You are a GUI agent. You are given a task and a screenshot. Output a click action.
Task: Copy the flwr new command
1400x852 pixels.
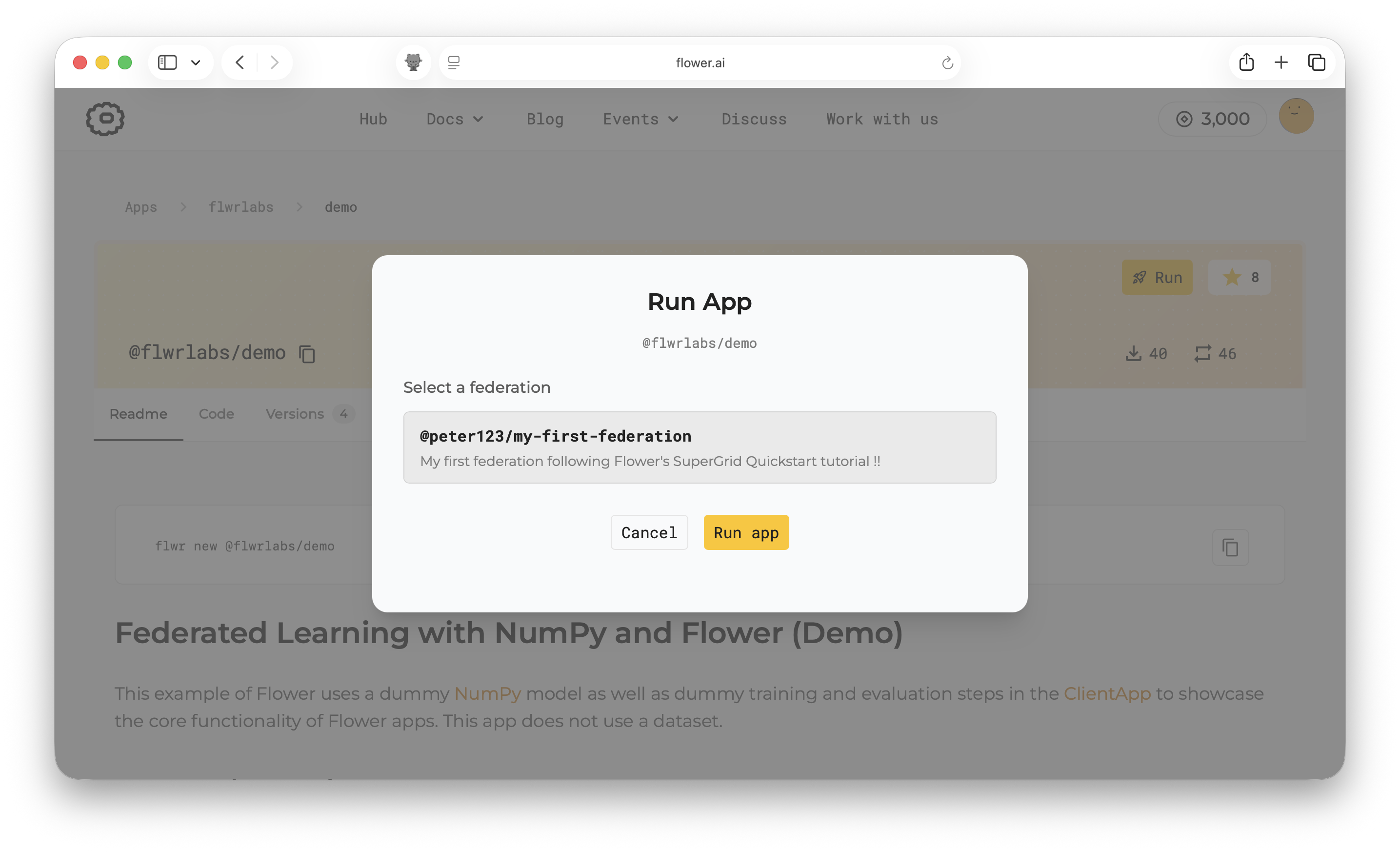(1230, 548)
